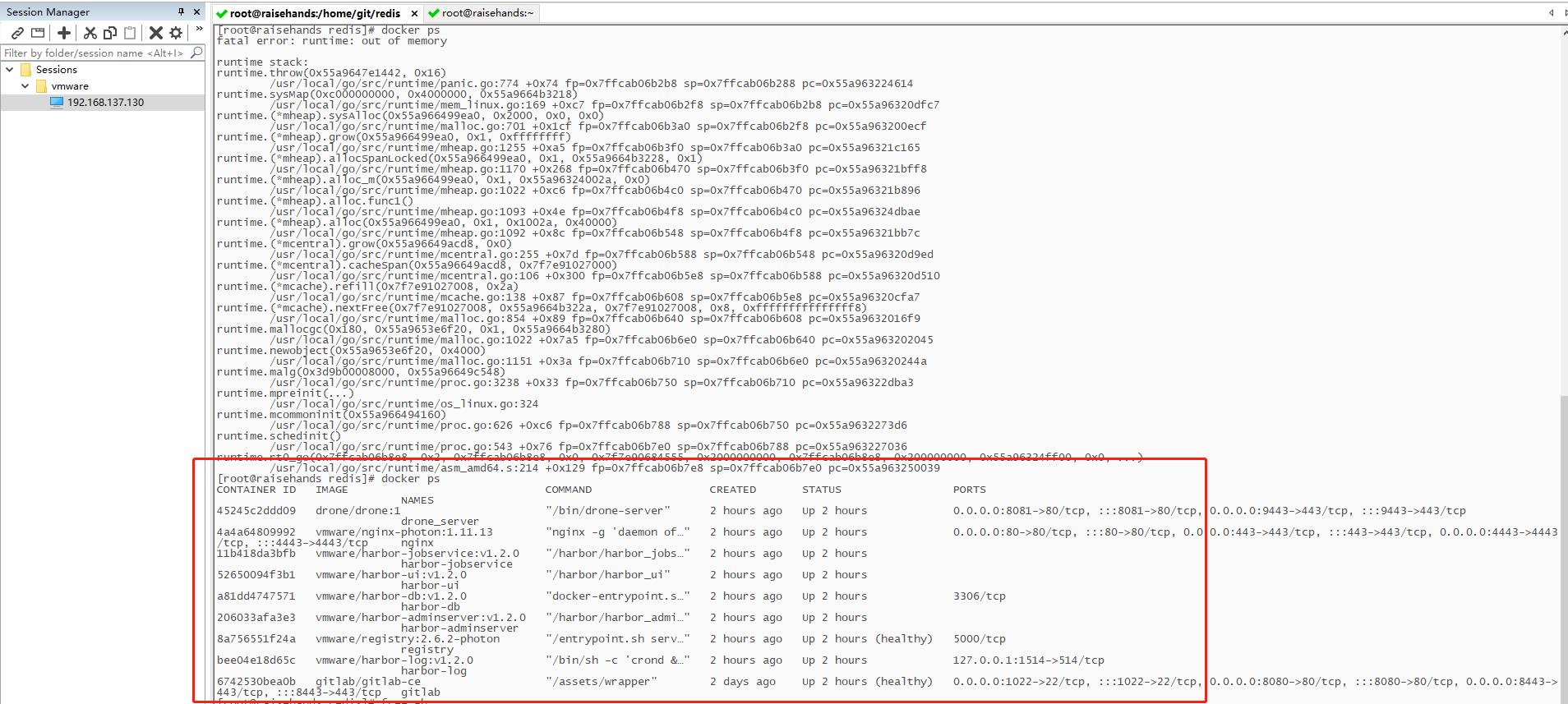The width and height of the screenshot is (1568, 704).
Task: Click the terminal vertical scrollbar thumb
Action: coord(1563,546)
